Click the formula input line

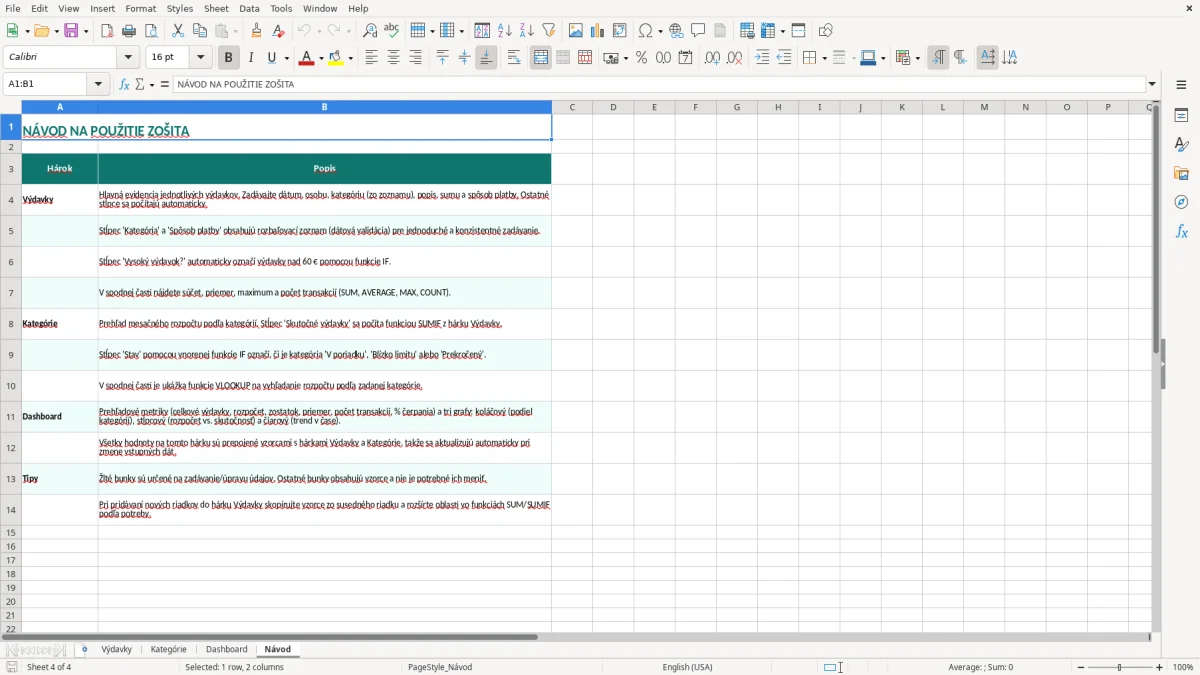658,85
